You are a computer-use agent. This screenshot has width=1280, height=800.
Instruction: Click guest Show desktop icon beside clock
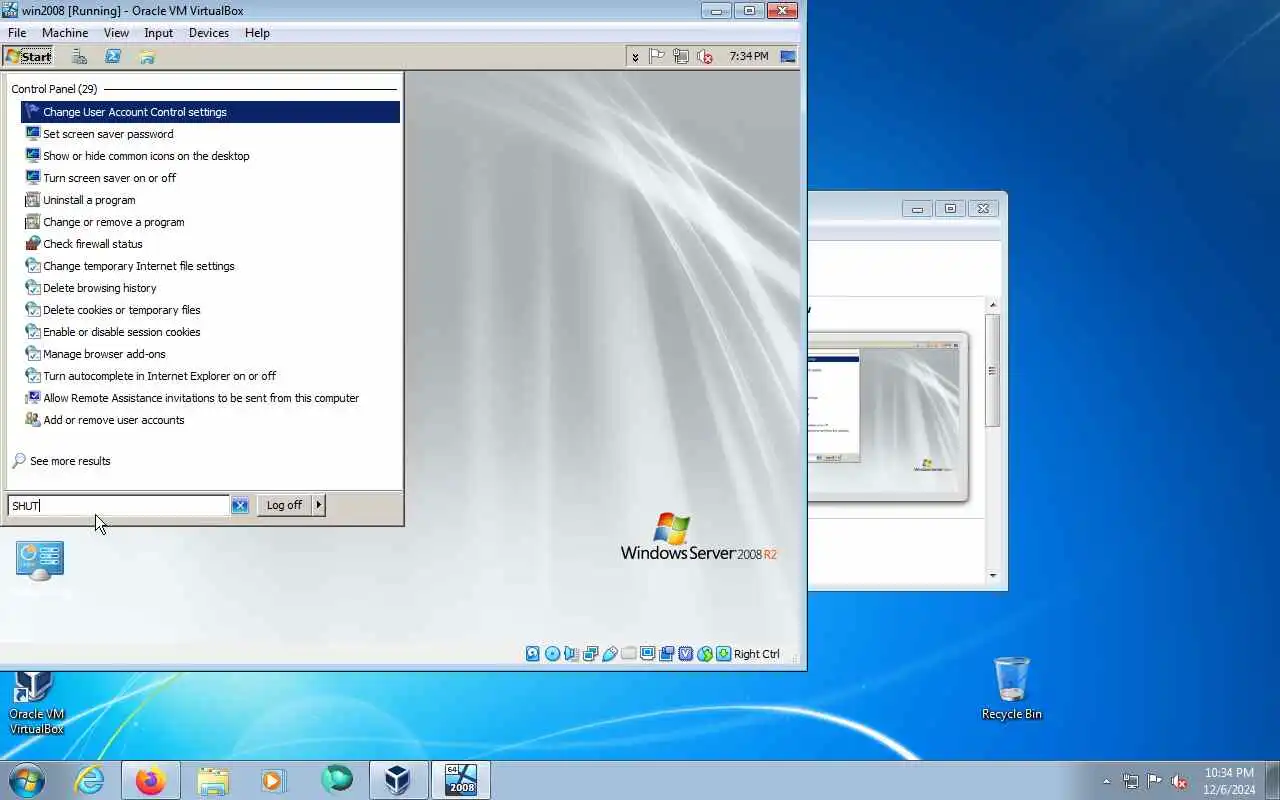[x=789, y=57]
